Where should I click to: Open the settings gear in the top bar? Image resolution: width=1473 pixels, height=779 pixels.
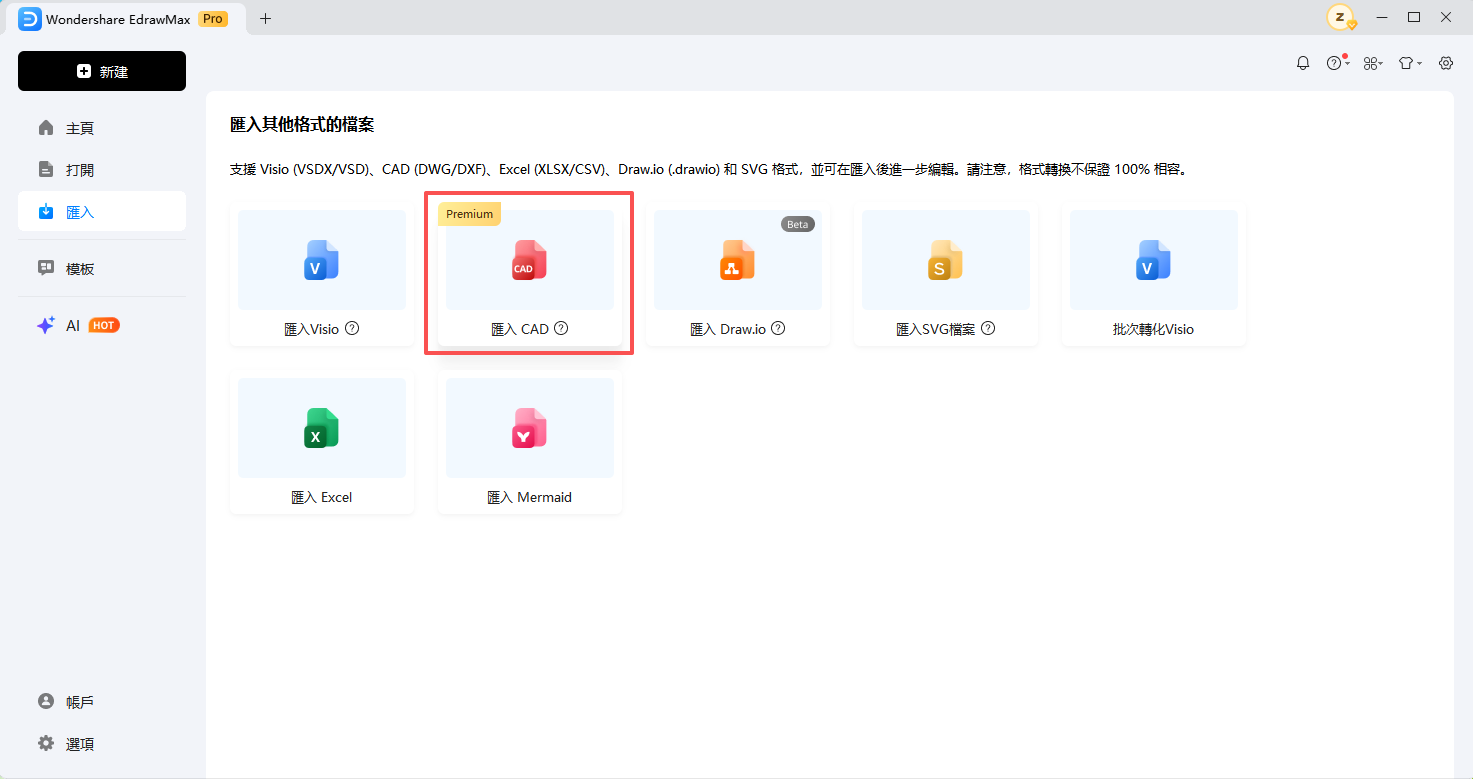tap(1445, 62)
